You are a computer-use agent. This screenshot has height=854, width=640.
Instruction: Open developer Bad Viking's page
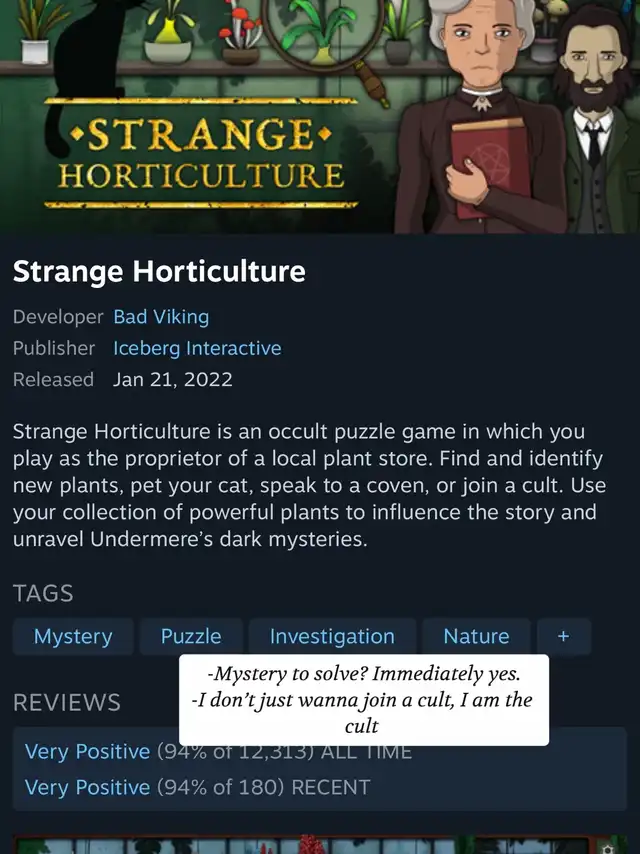161,316
